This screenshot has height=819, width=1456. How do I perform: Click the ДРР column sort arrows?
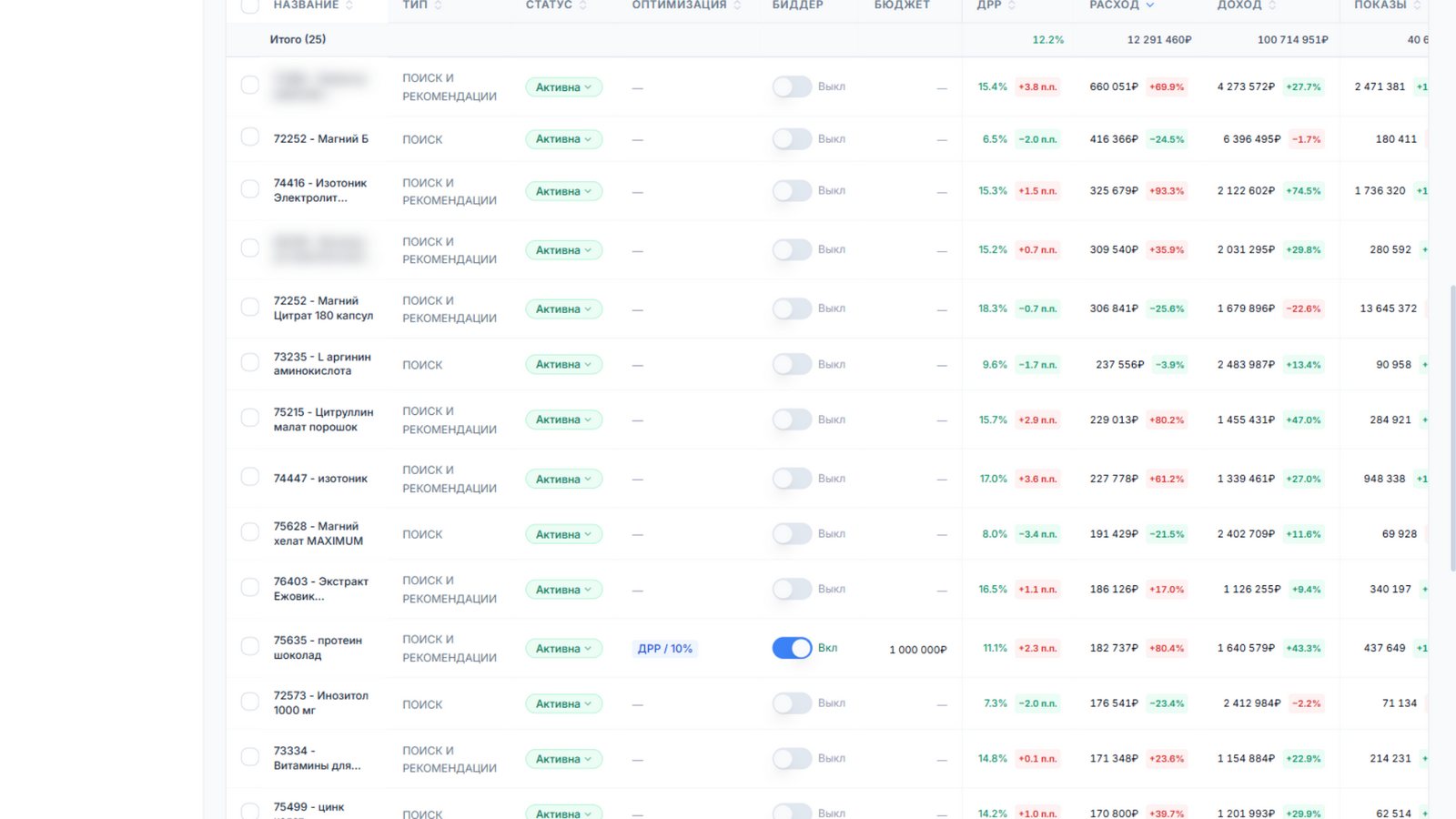tap(1012, 5)
